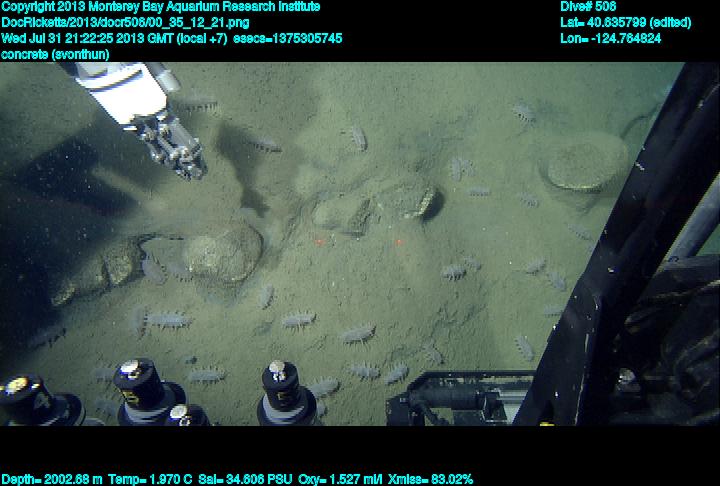Click the Dive# 506 label
The height and width of the screenshot is (486, 720).
click(x=588, y=7)
